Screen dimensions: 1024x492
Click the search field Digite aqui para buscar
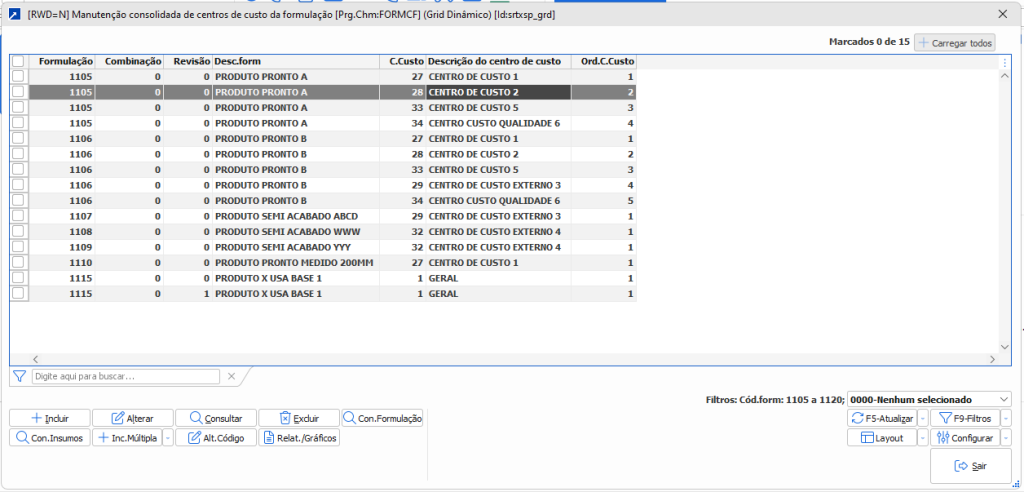(x=126, y=376)
